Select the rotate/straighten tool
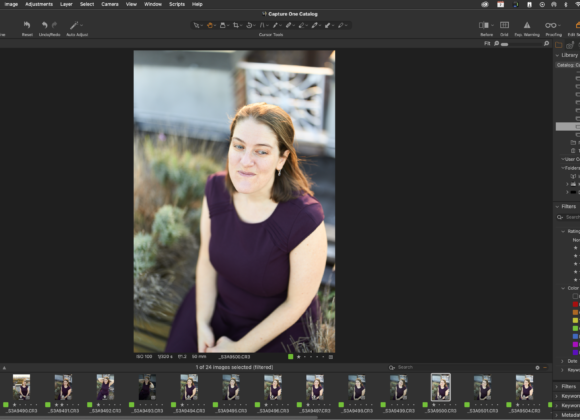 click(249, 25)
